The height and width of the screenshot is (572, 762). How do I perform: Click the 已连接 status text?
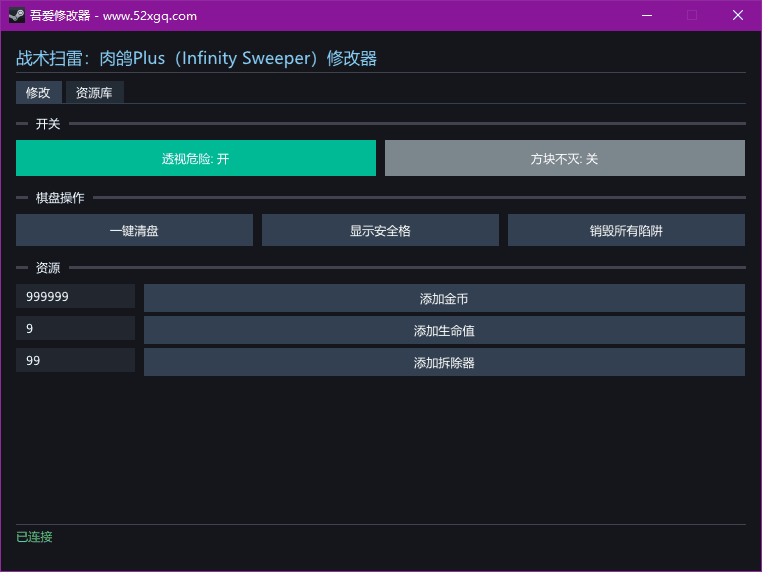point(34,537)
